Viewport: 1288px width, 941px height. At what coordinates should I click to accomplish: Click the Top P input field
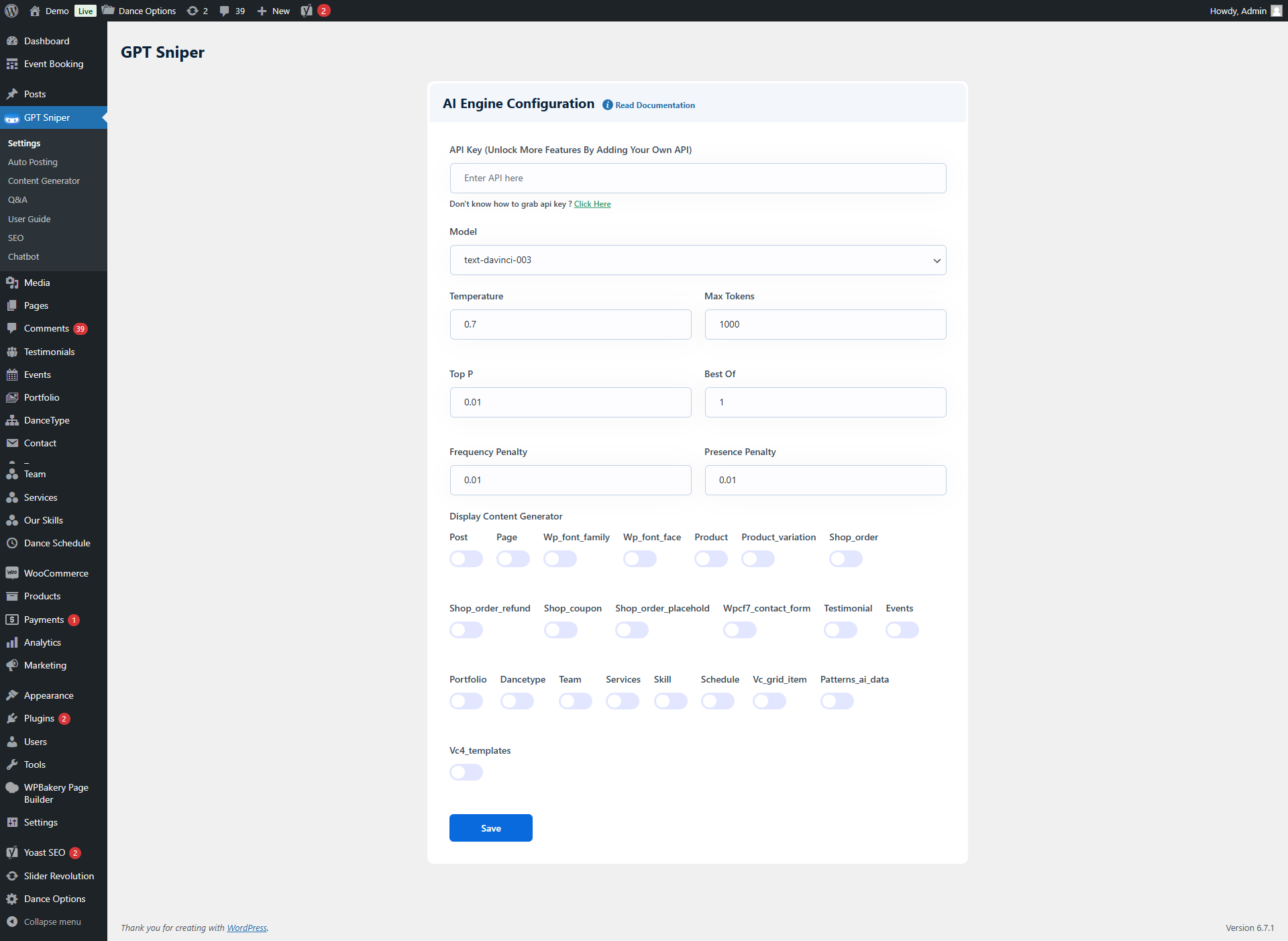pyautogui.click(x=570, y=402)
